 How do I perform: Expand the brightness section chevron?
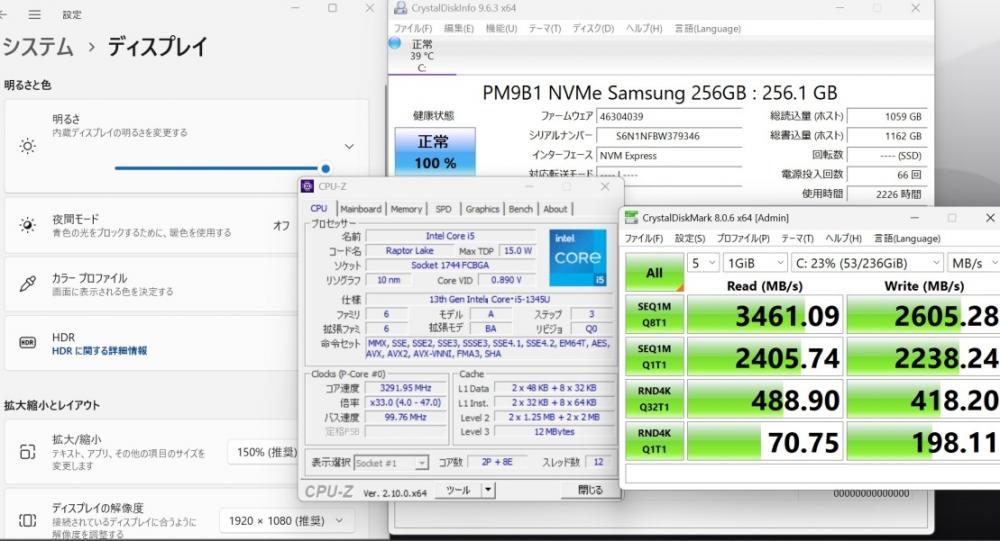click(x=349, y=146)
